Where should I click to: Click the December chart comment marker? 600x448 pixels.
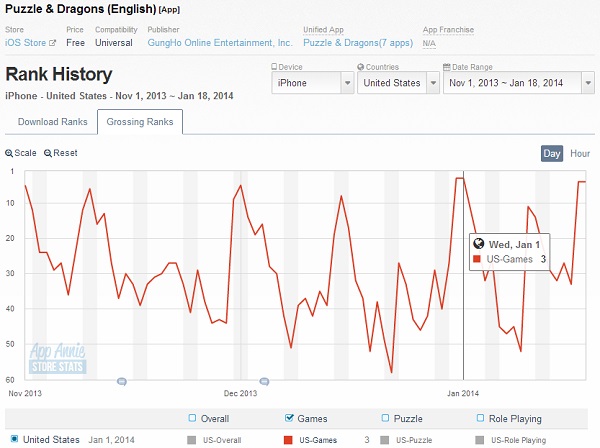(264, 381)
